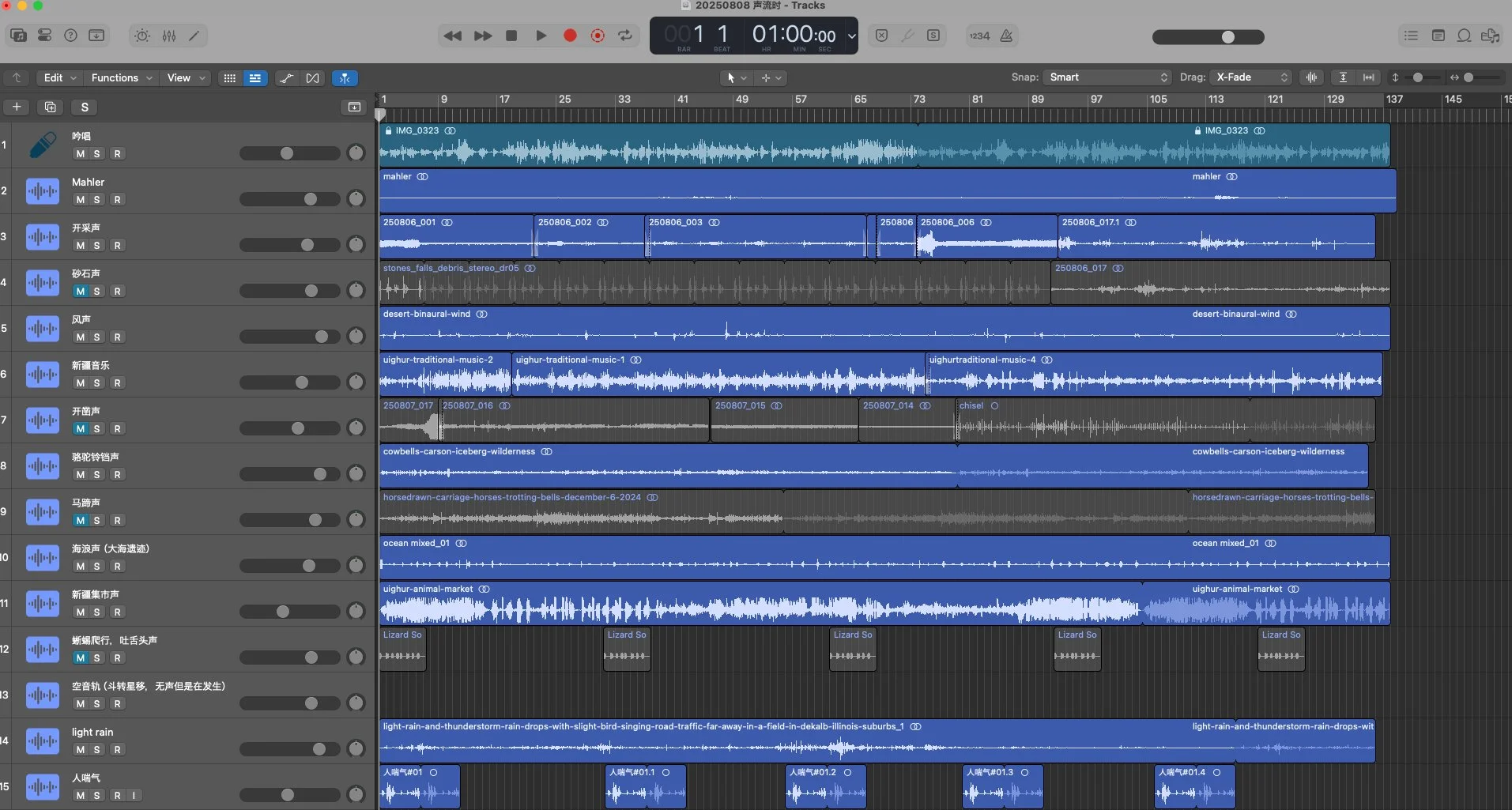Open the LCD display mode chevron
This screenshot has height=810, width=1512.
pos(851,36)
